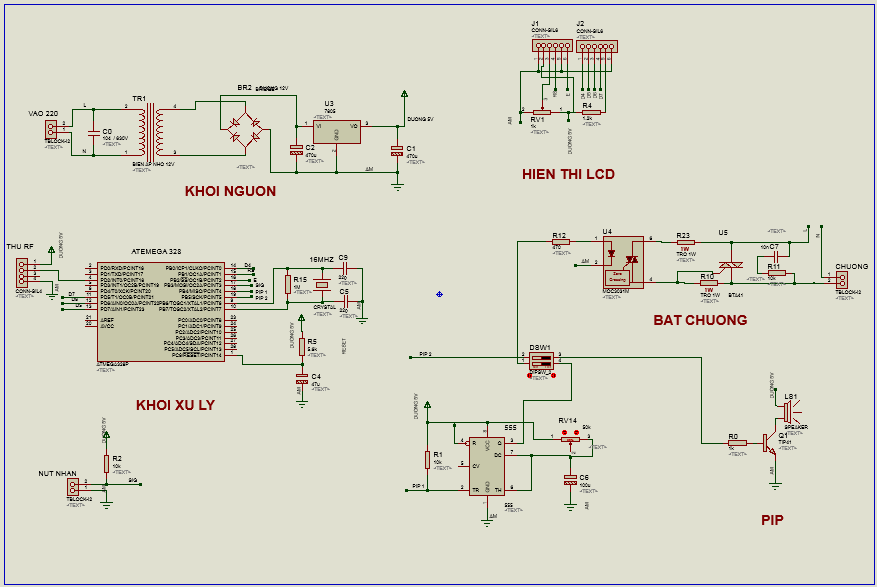Click the BR2 bridge rectifier
The image size is (877, 587).
pos(245,127)
